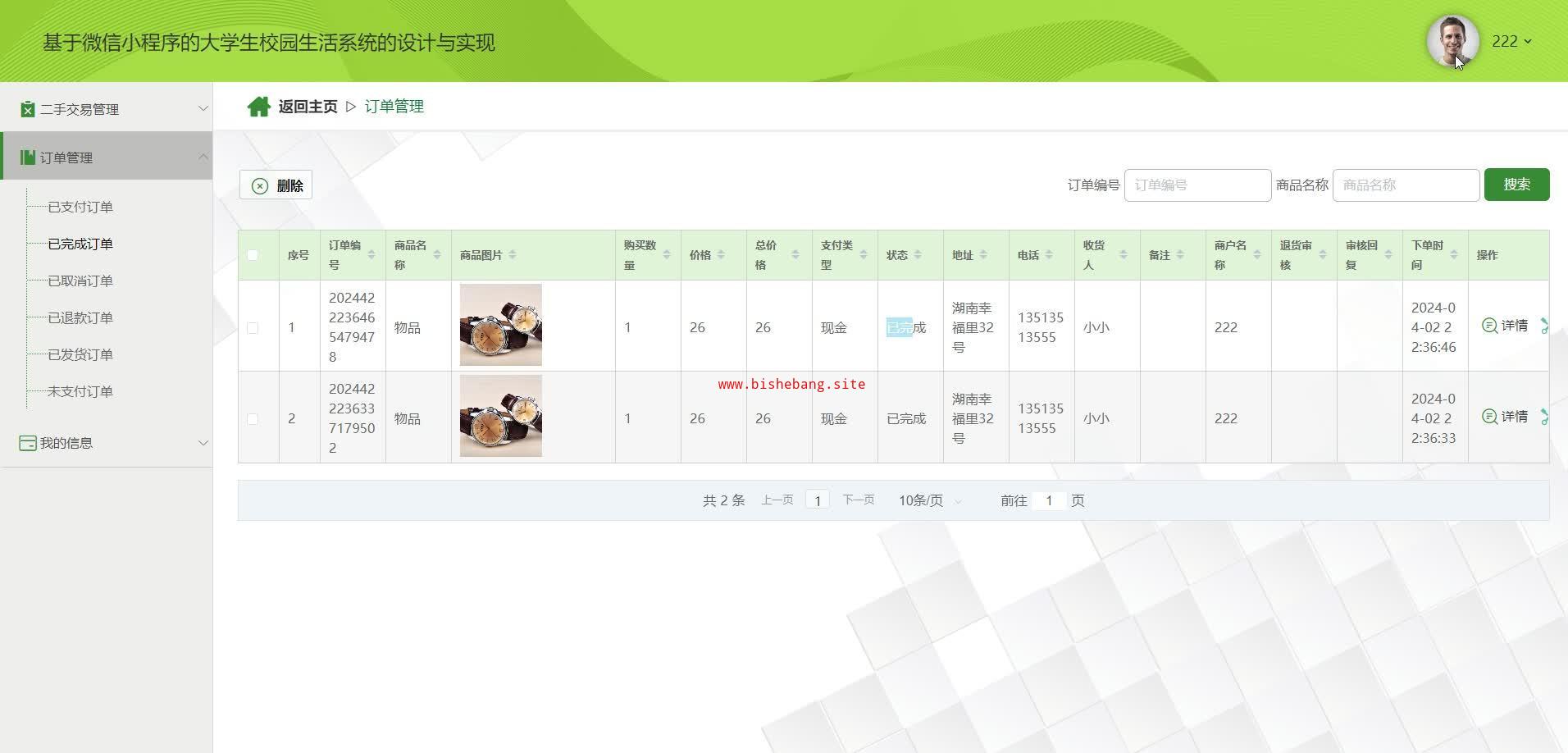1568x753 pixels.
Task: Sort by 商户名称 column arrows
Action: (1257, 255)
